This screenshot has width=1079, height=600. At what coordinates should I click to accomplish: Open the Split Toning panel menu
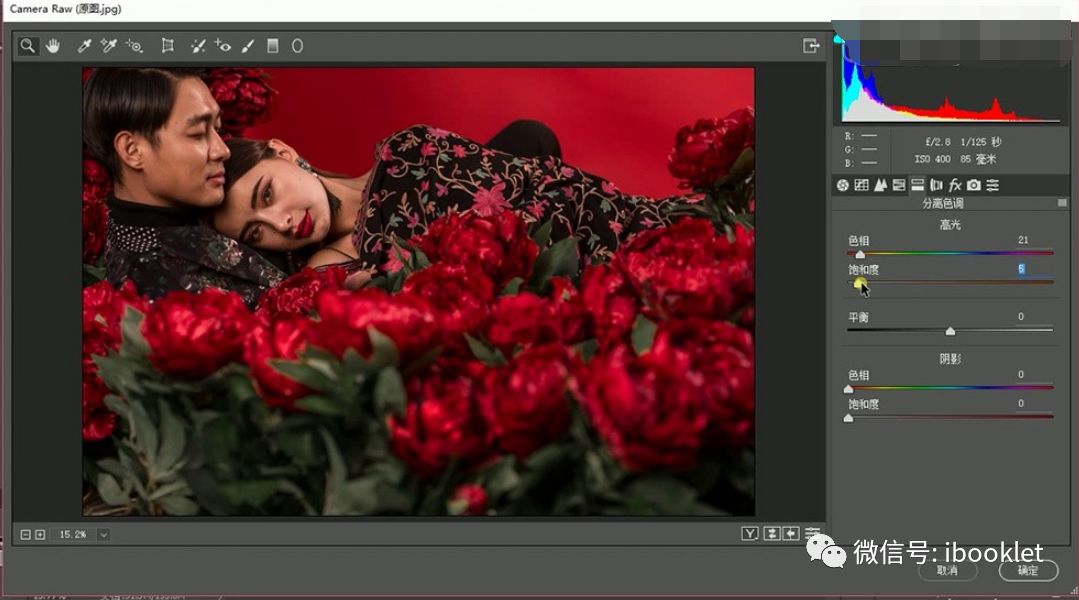1062,203
